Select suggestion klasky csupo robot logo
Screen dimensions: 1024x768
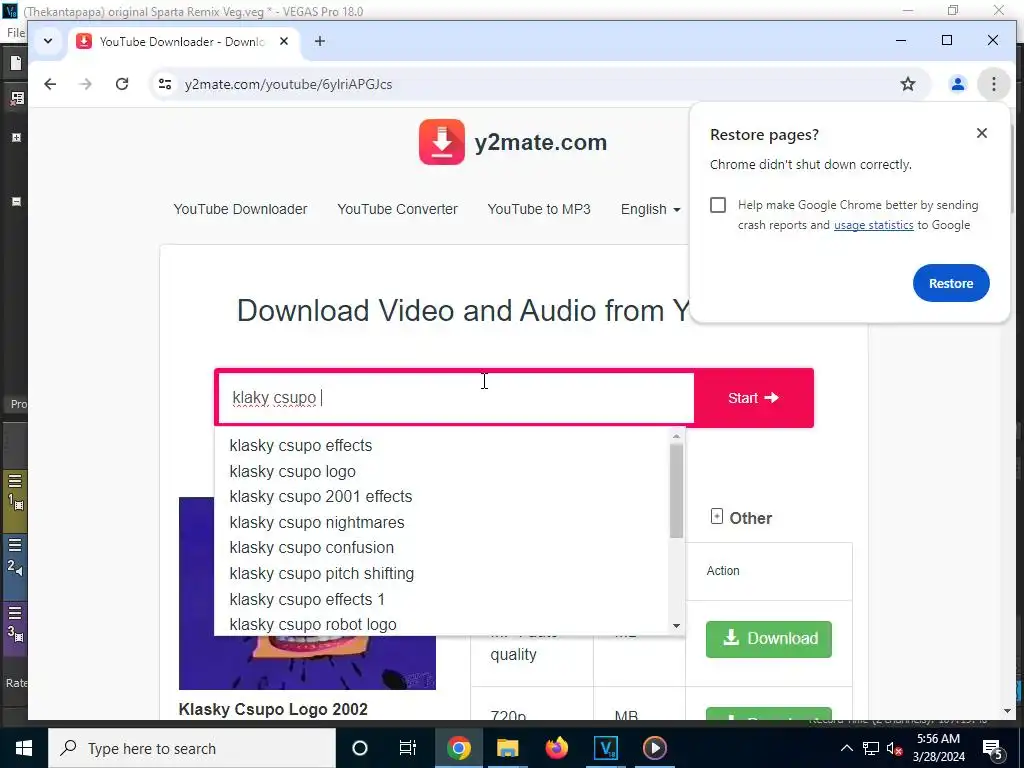pos(441,624)
